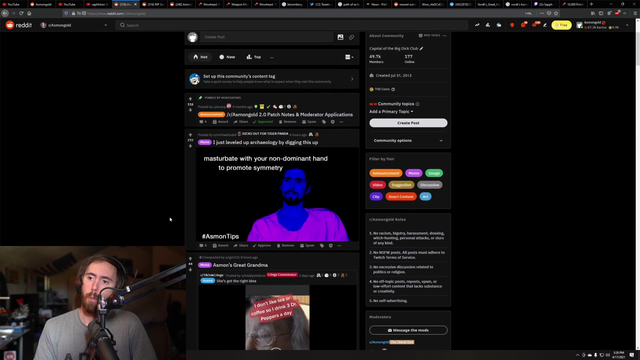
Task: Remove the Patch Notes post
Action: click(x=288, y=122)
